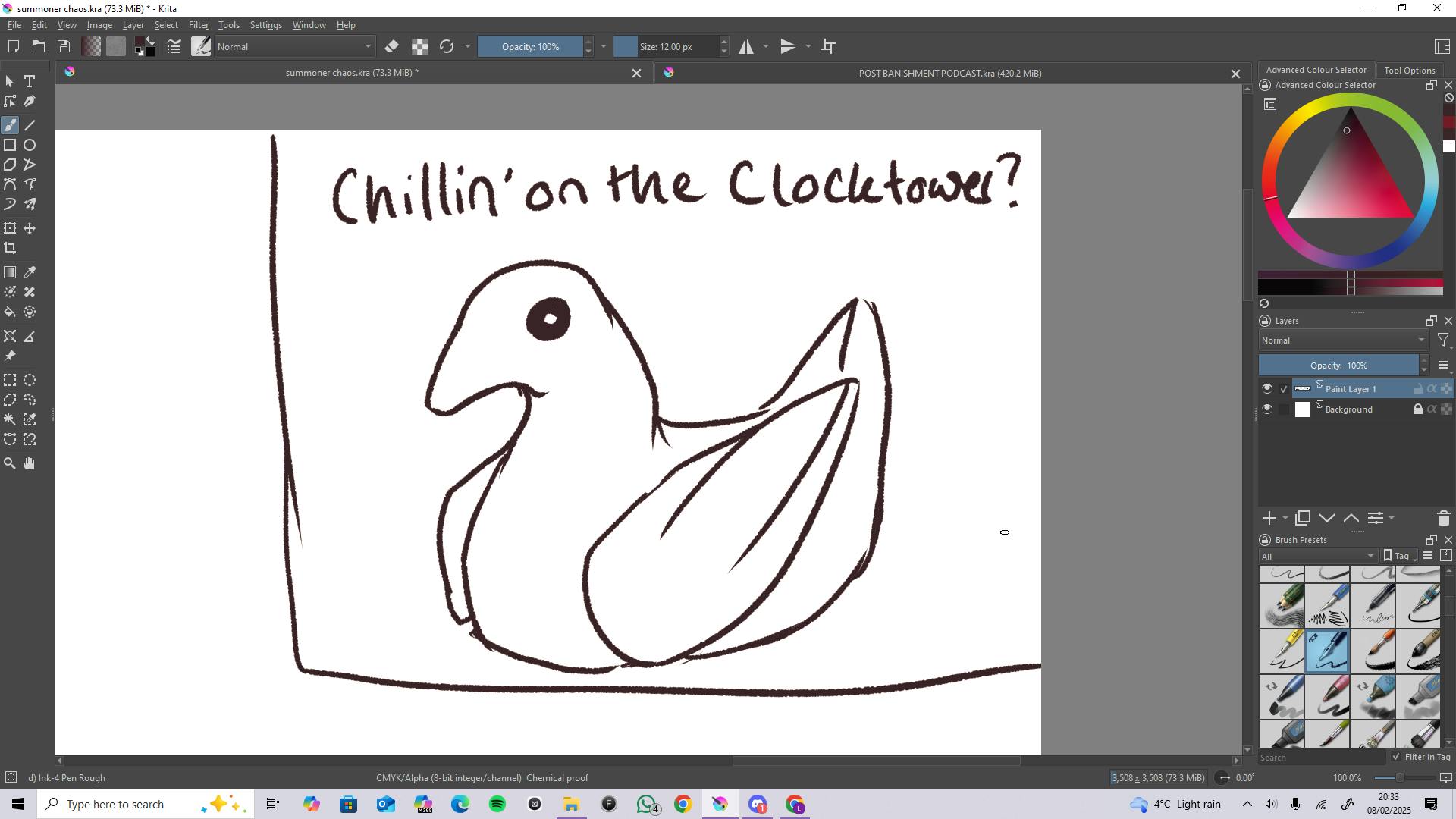Select the Pan hand tool
This screenshot has height=819, width=1456.
tap(30, 463)
